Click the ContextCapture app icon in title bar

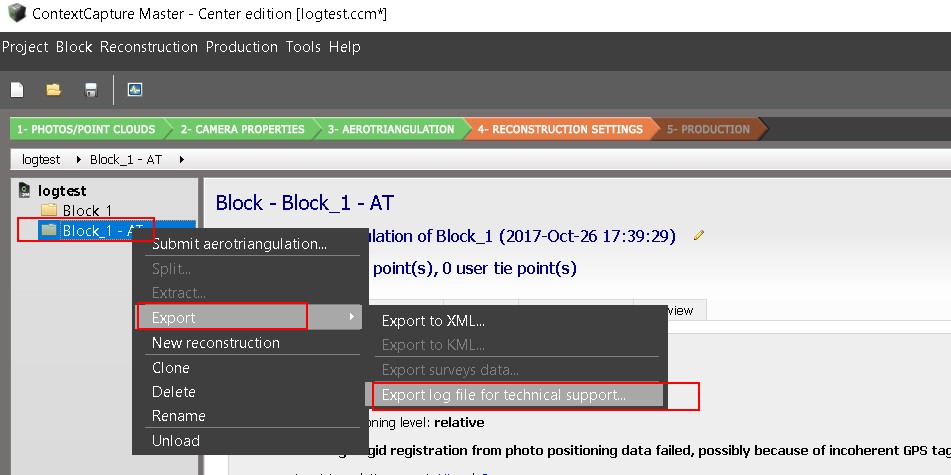17,12
